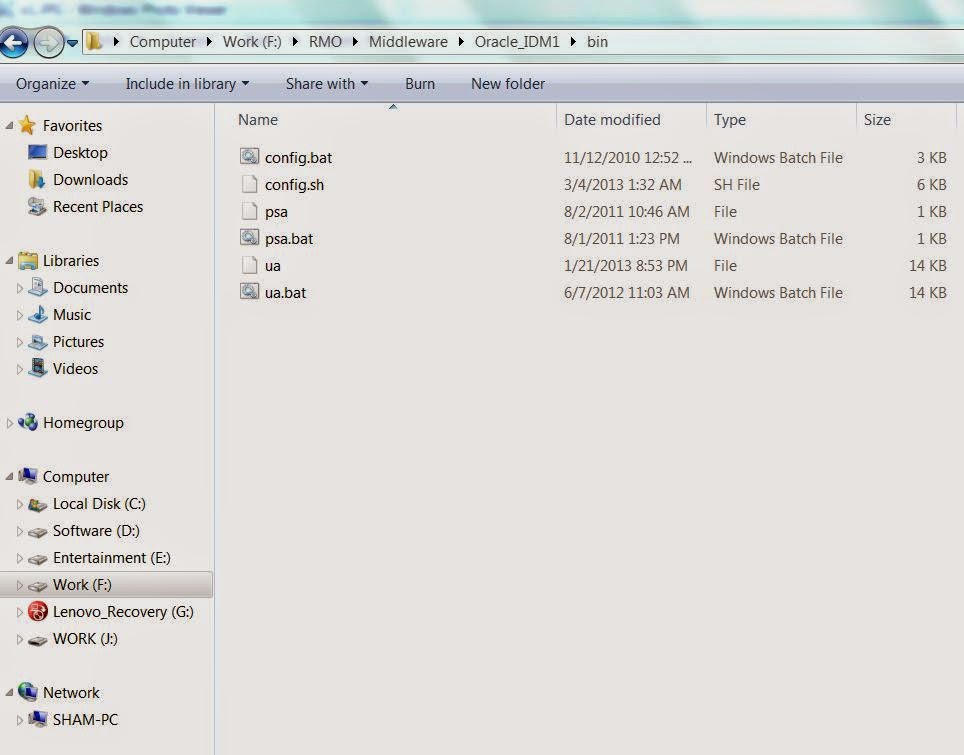Image resolution: width=964 pixels, height=755 pixels.
Task: Expand Local Disk (C:) in sidebar
Action: [20, 504]
